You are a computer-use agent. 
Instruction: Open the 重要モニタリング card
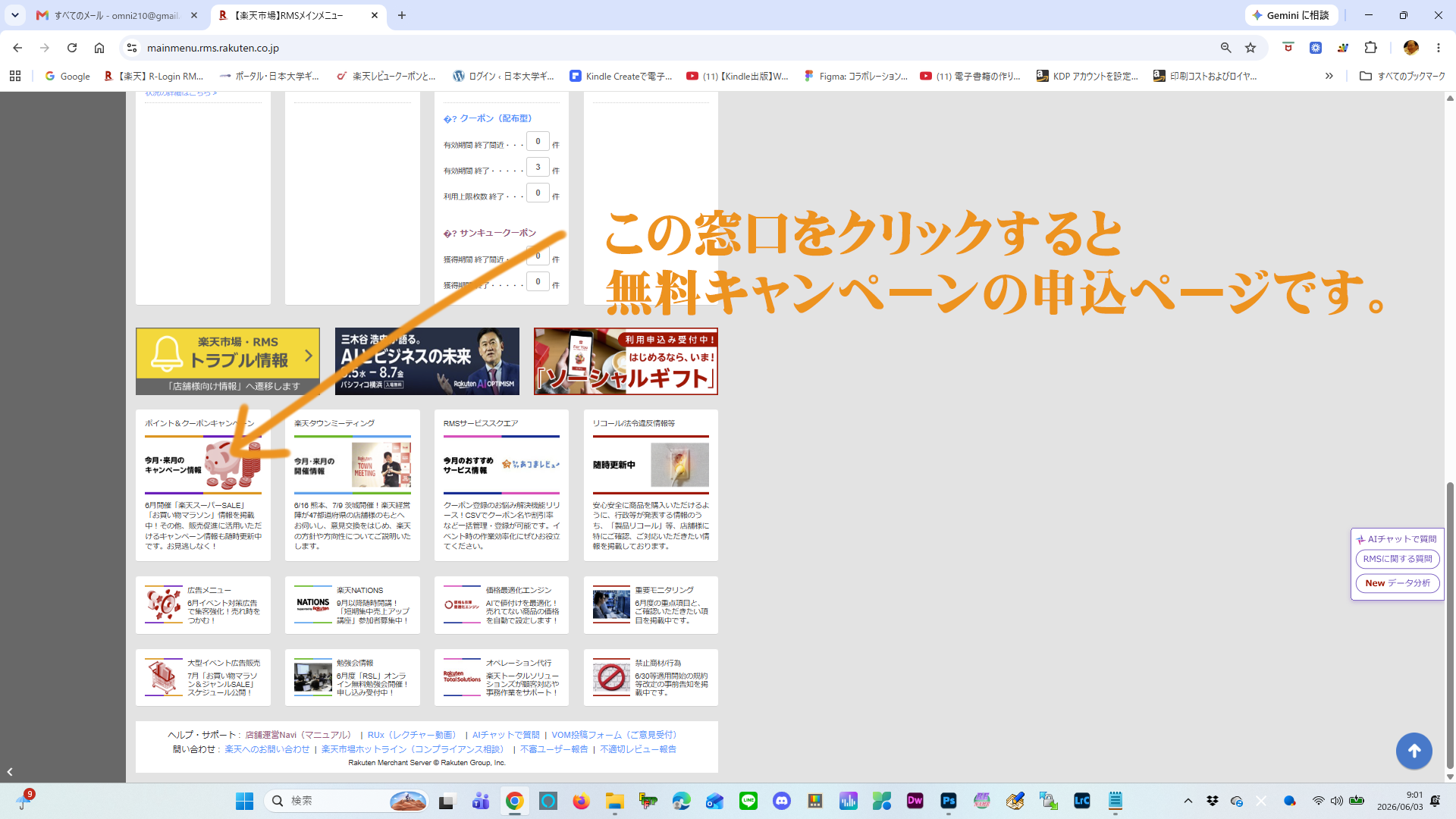[651, 605]
